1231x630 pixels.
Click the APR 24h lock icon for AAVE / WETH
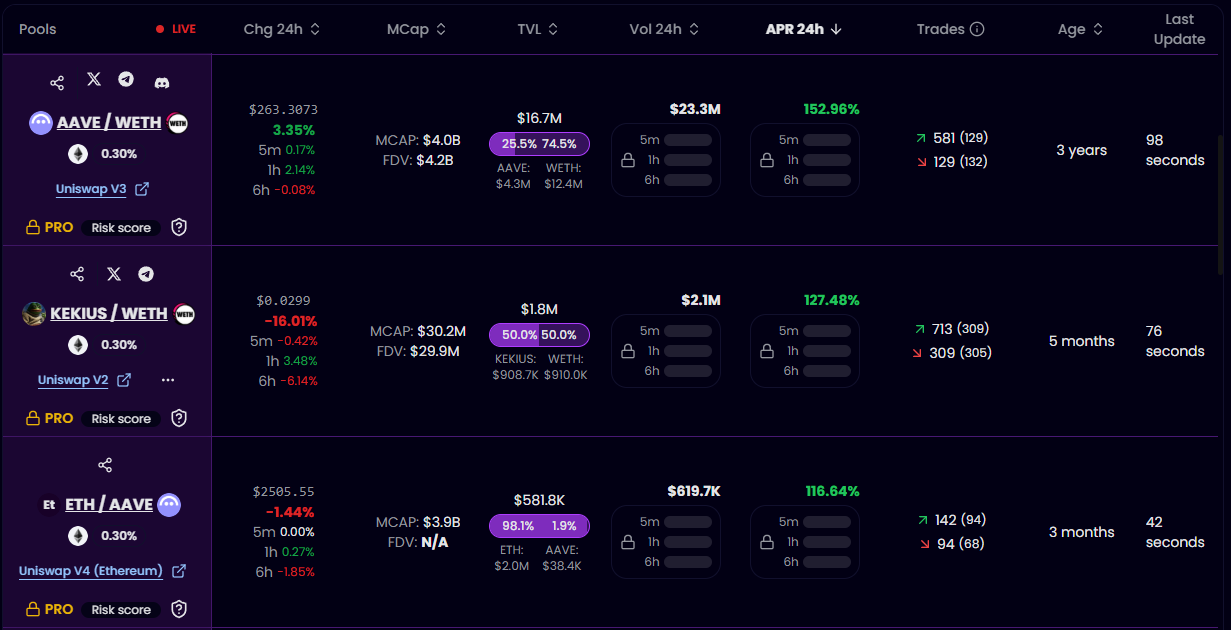click(767, 160)
